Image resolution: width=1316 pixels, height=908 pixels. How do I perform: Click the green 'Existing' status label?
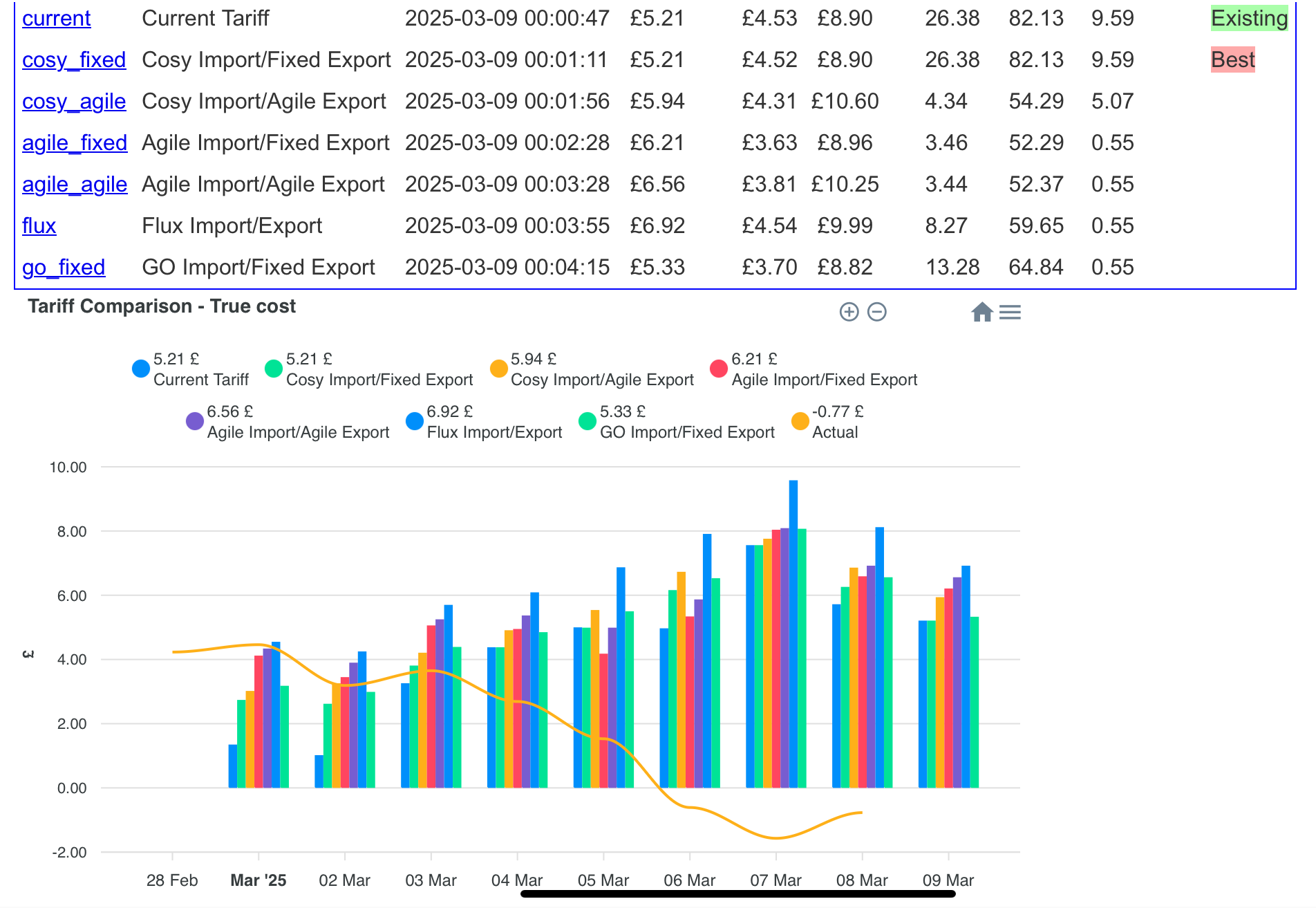click(1250, 19)
